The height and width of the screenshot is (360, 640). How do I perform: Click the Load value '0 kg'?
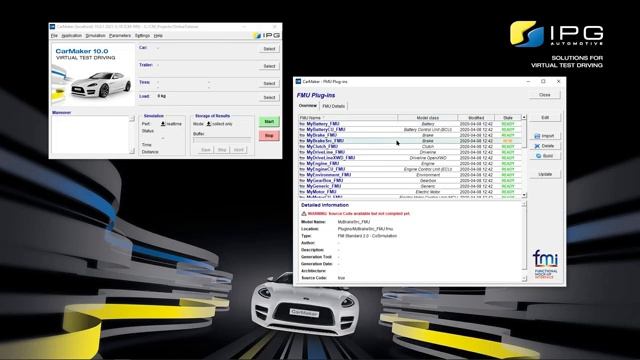(161, 96)
